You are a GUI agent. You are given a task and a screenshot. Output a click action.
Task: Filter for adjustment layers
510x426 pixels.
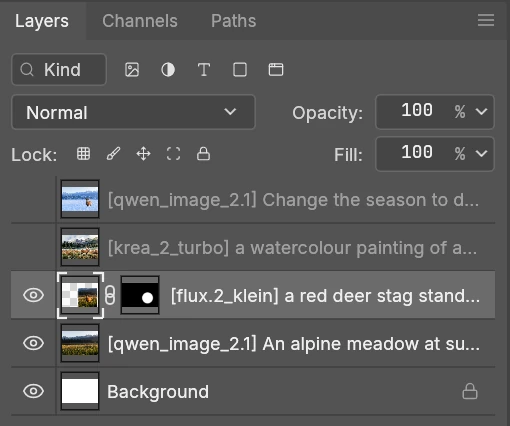168,70
